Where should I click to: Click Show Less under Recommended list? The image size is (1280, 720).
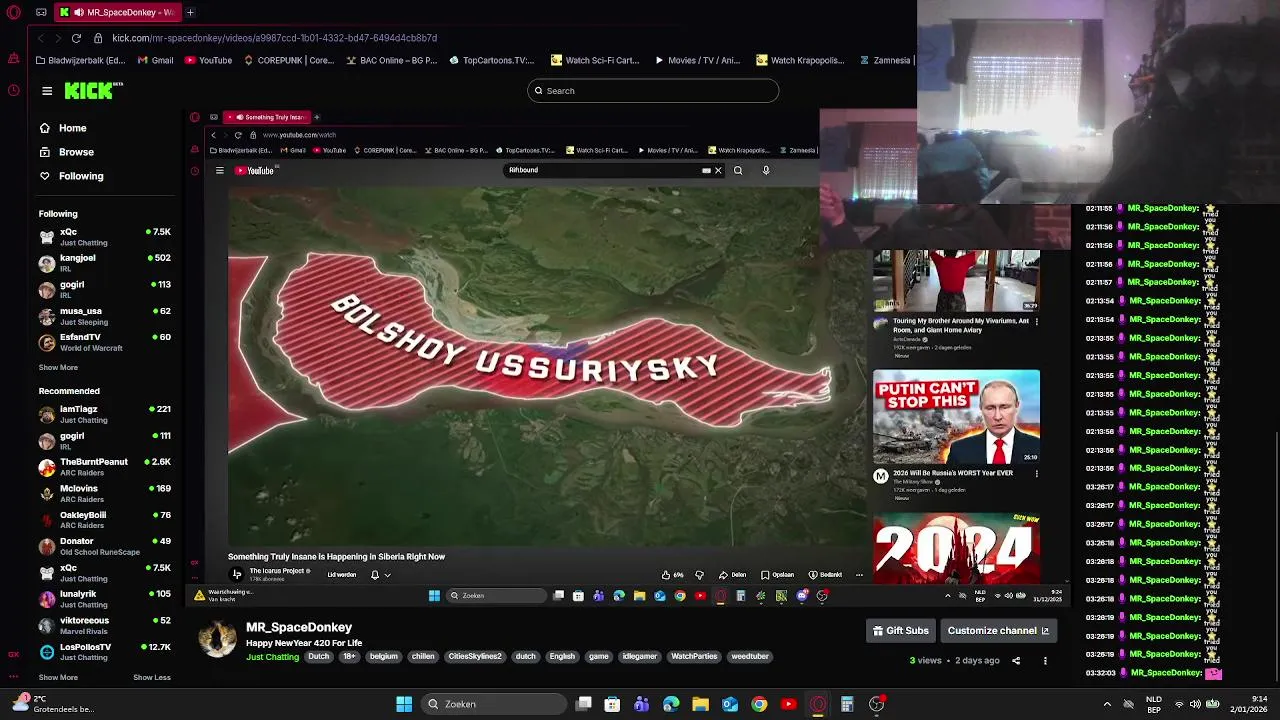pyautogui.click(x=152, y=677)
